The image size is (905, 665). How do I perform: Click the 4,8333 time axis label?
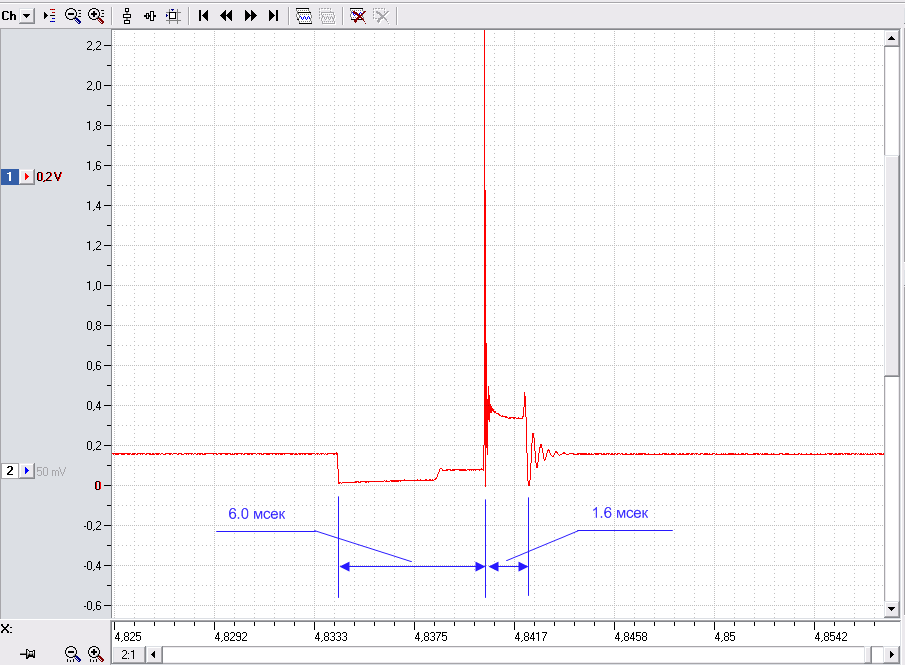[331, 637]
